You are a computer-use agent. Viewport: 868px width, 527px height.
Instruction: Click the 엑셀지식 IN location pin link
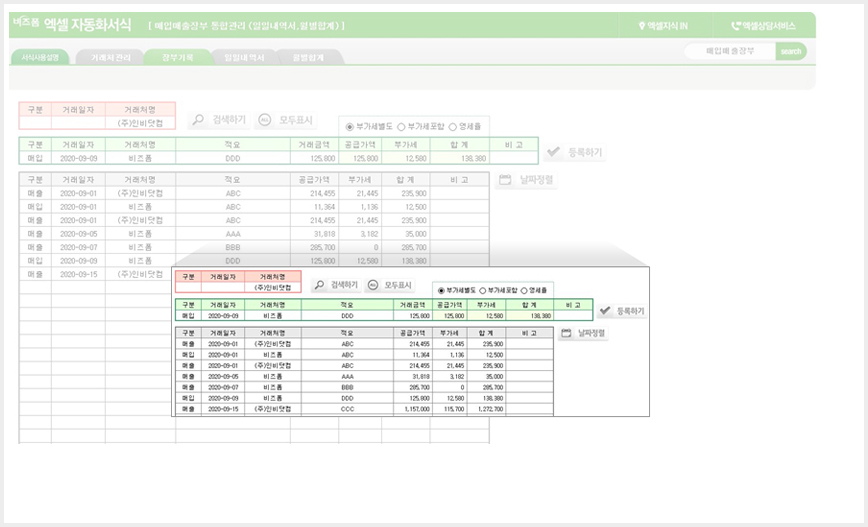click(663, 26)
